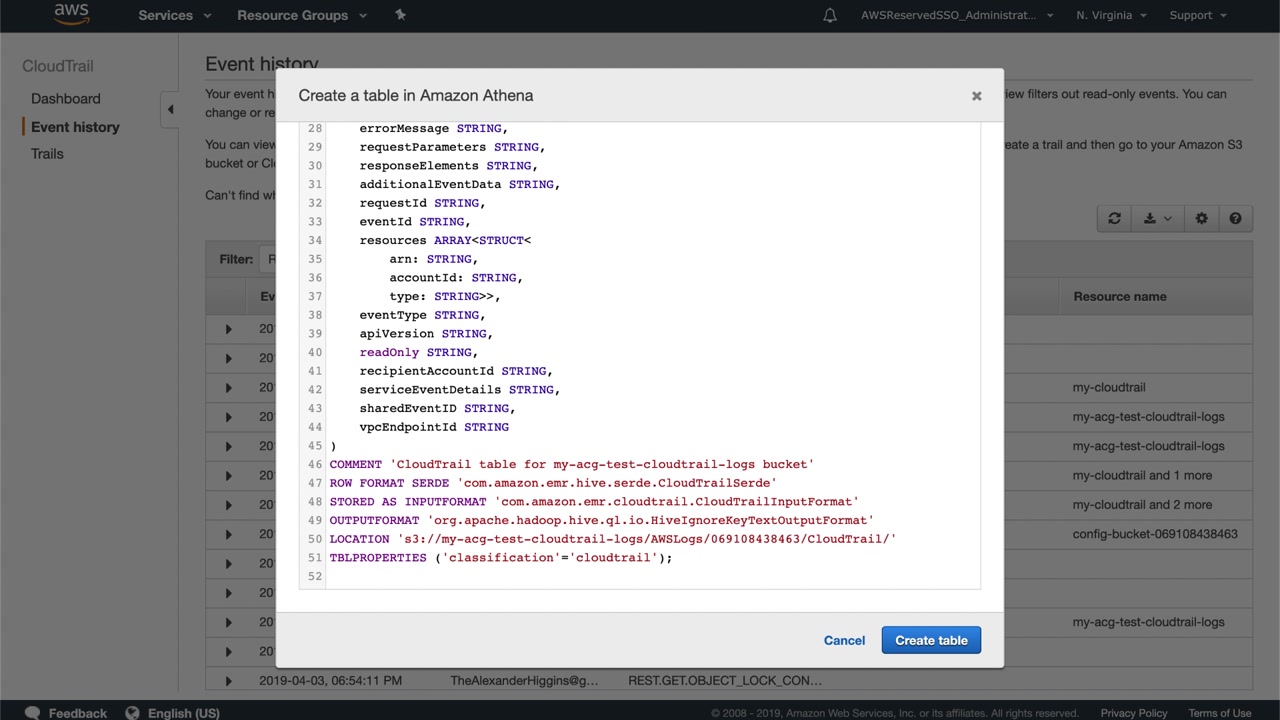Click the Feedback speech bubble icon
Screen dimensions: 1280x720
coord(32,713)
